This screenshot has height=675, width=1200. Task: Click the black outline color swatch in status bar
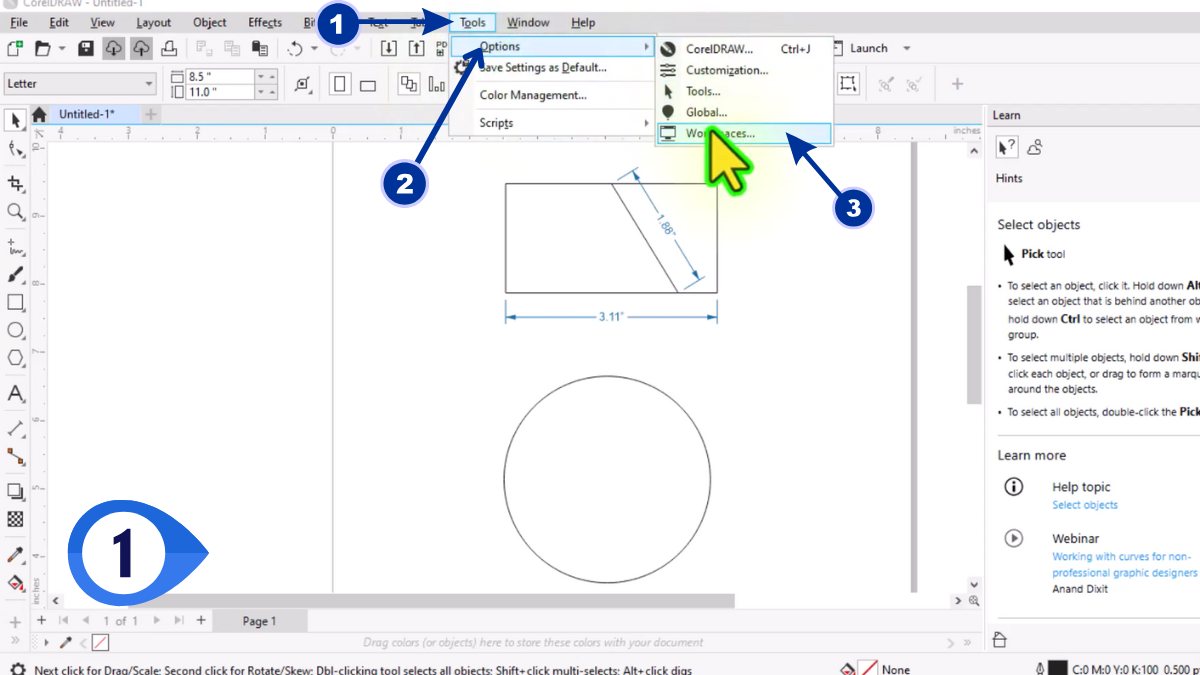coord(1058,668)
